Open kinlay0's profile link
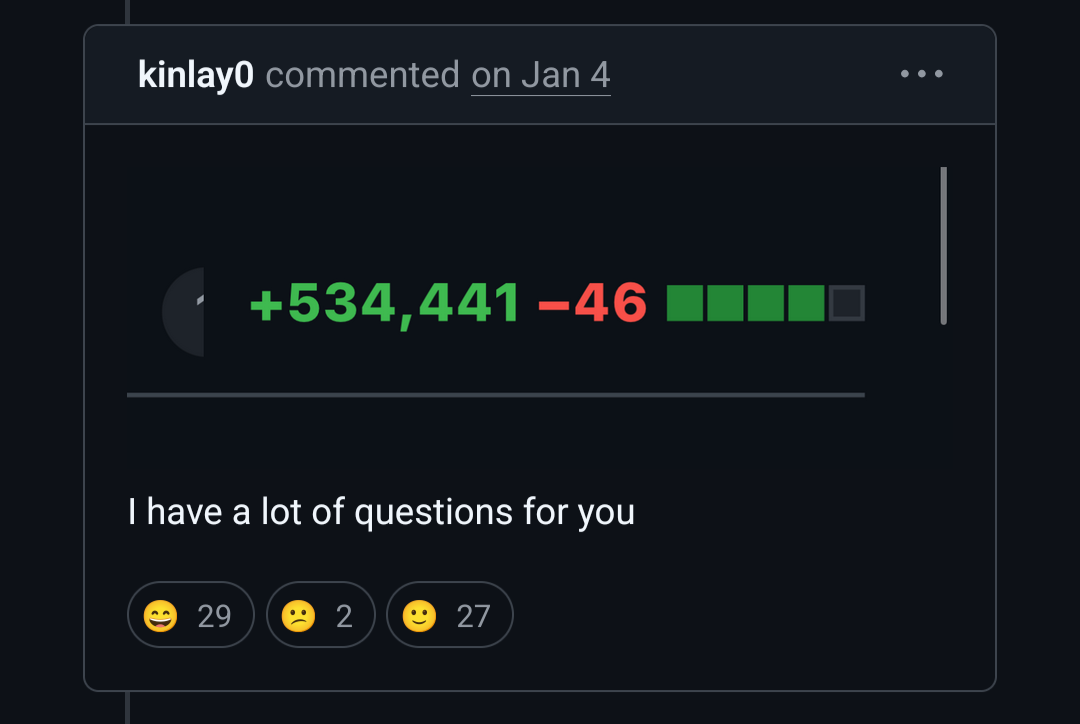Screen dimensions: 1080x724 click(x=195, y=74)
